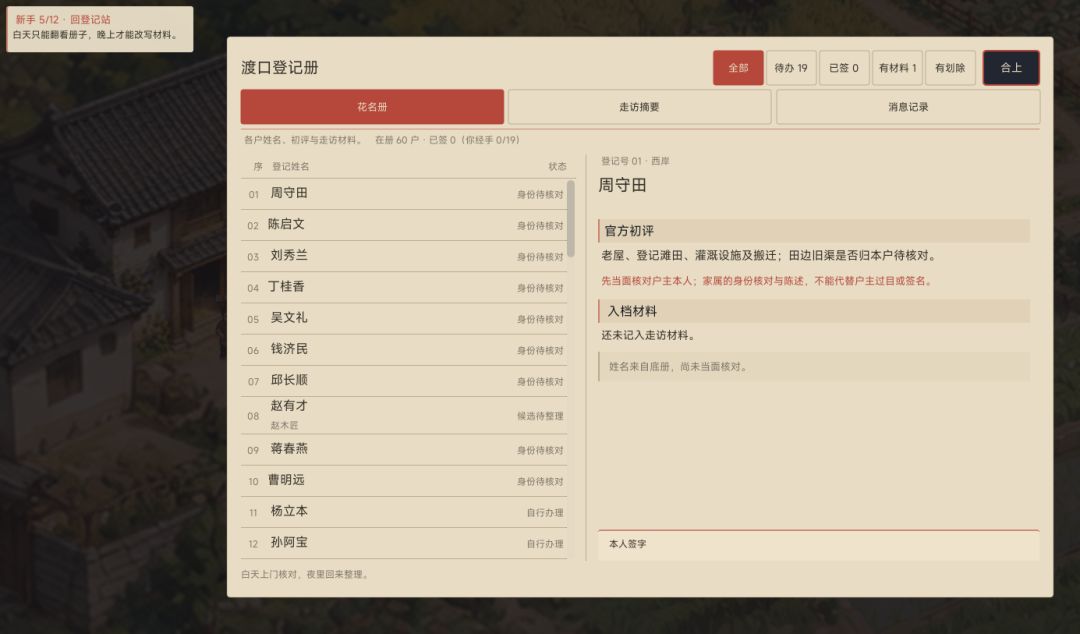This screenshot has width=1080, height=634.
Task: Click the 官方初评 section header
Action: 814,231
